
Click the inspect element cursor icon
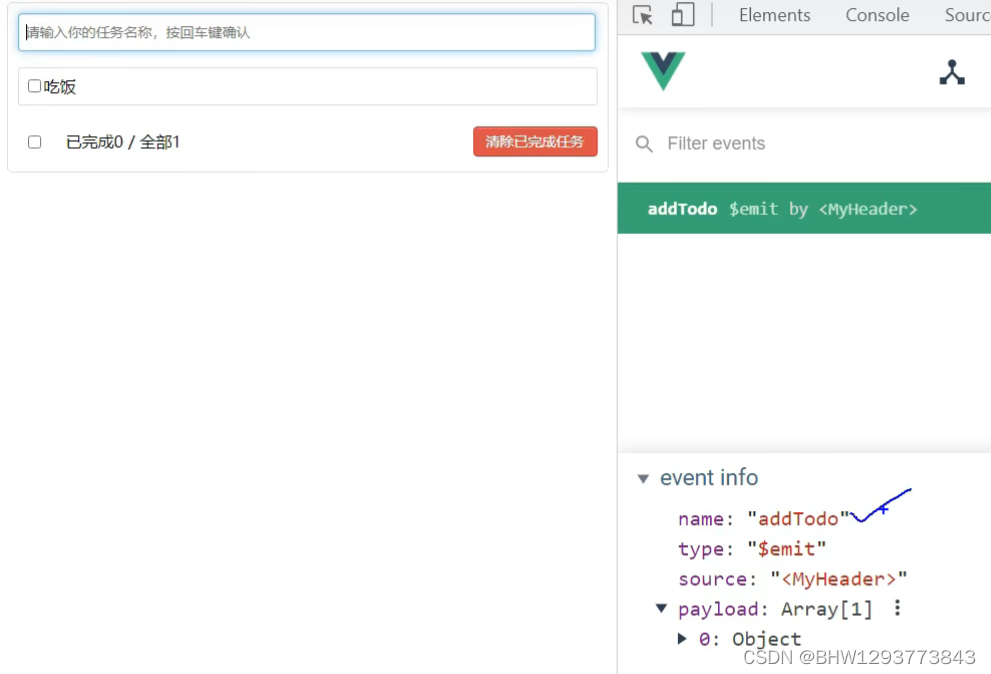click(642, 15)
